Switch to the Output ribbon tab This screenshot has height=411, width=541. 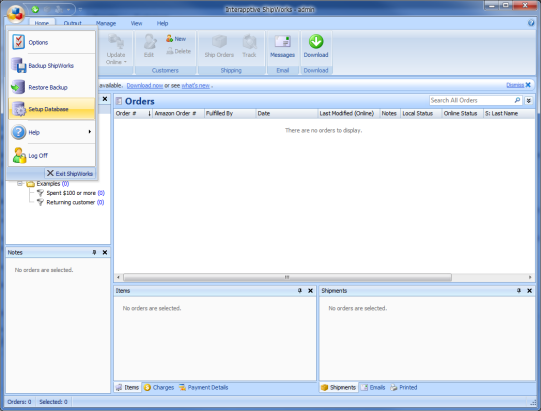72,23
